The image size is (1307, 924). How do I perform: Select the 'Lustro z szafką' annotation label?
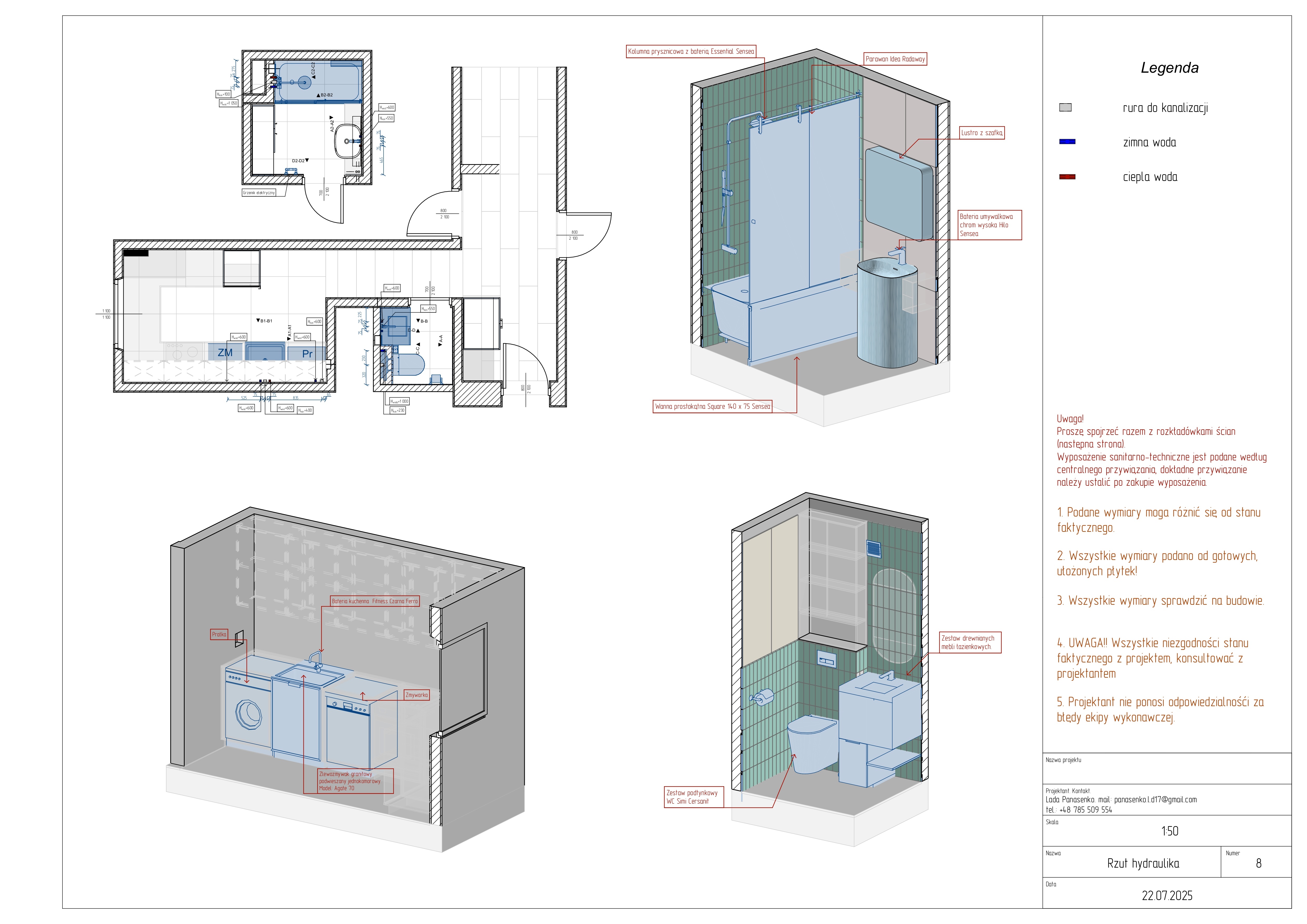point(981,133)
